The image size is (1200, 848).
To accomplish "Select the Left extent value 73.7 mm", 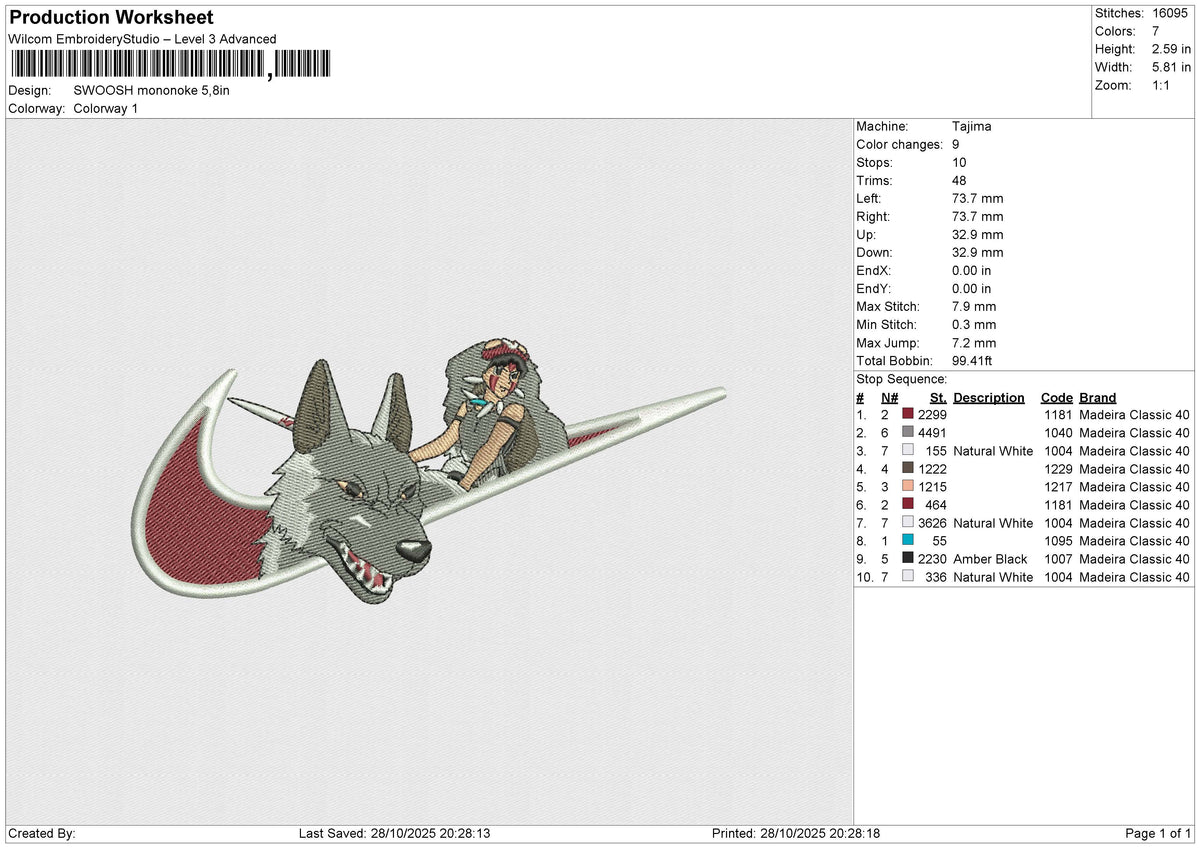I will pyautogui.click(x=978, y=199).
